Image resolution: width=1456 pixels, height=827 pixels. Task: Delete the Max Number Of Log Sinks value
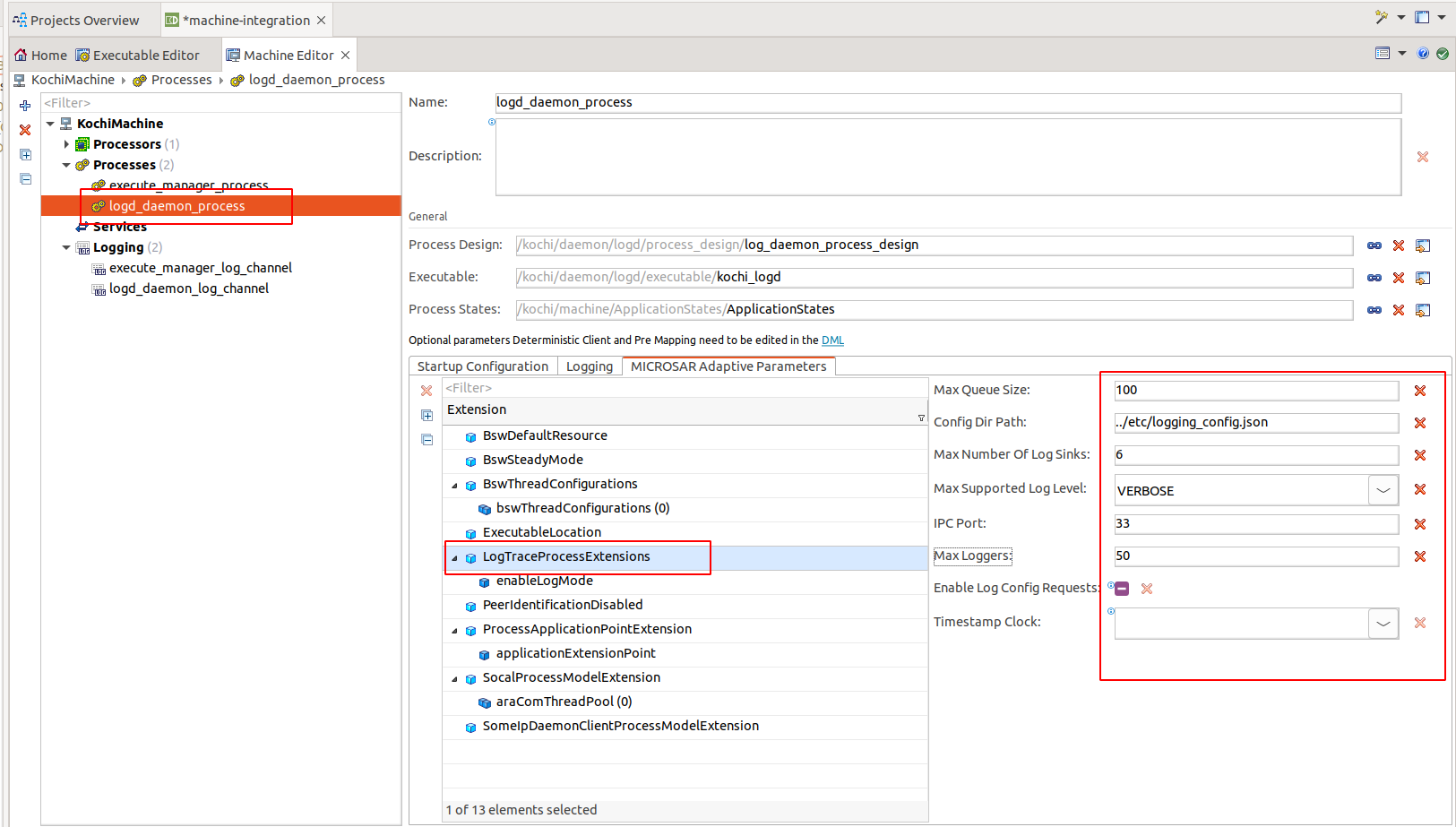coord(1420,455)
